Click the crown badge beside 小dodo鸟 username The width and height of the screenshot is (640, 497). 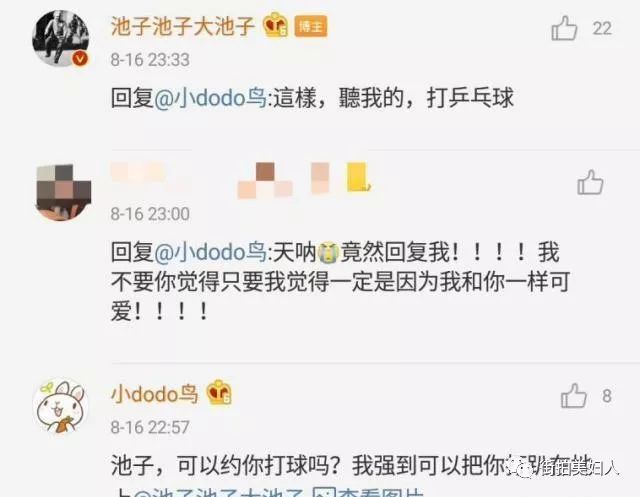[x=219, y=392]
